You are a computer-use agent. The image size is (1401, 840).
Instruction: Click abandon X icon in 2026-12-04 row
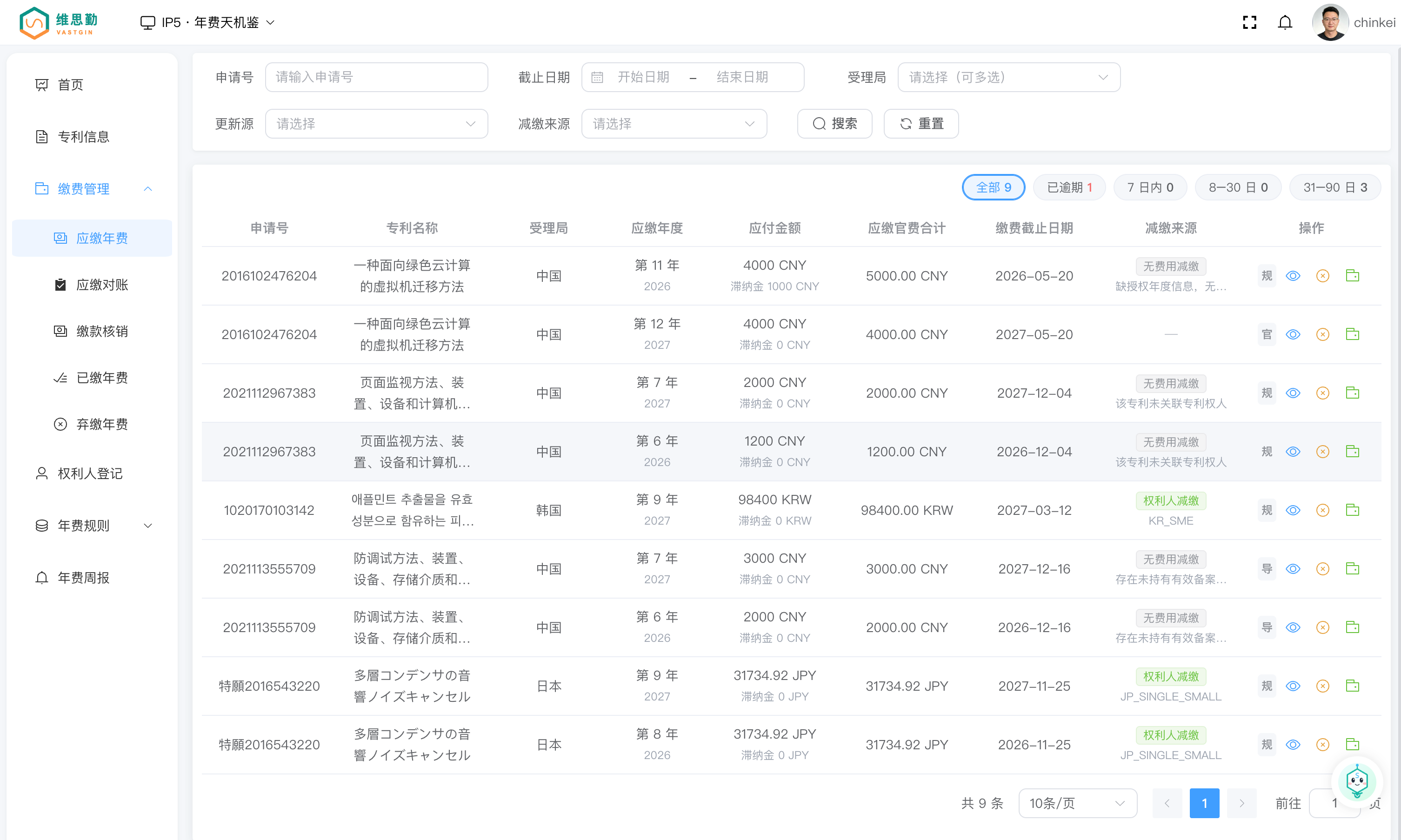click(x=1322, y=452)
